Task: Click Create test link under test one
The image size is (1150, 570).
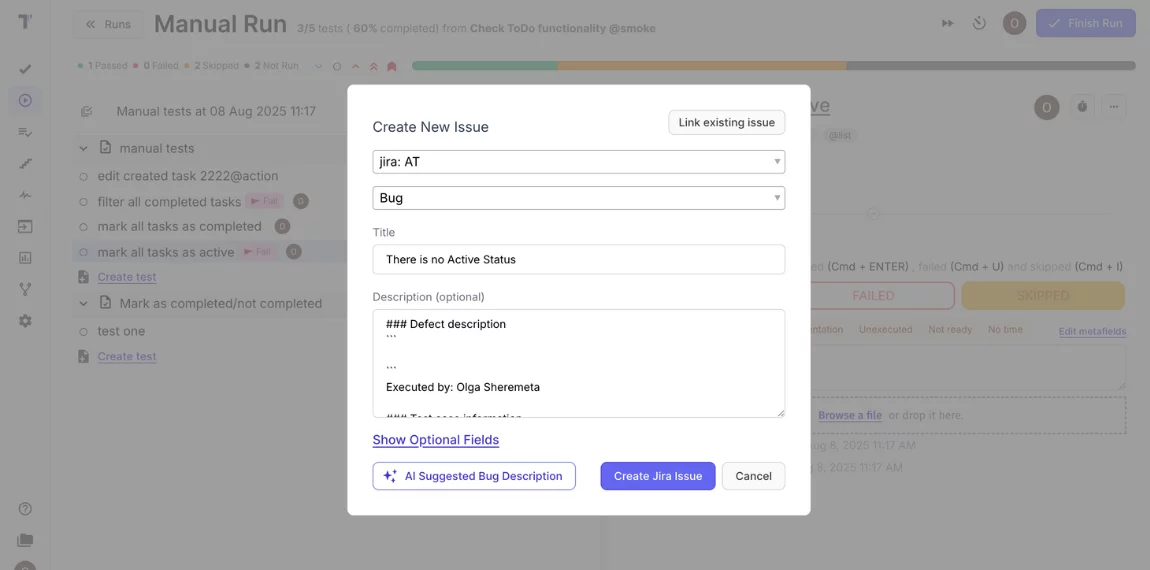Action: coord(127,357)
